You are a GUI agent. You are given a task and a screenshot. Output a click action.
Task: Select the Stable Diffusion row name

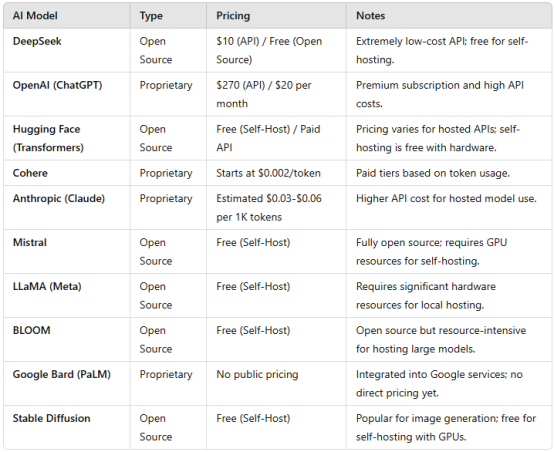click(52, 418)
